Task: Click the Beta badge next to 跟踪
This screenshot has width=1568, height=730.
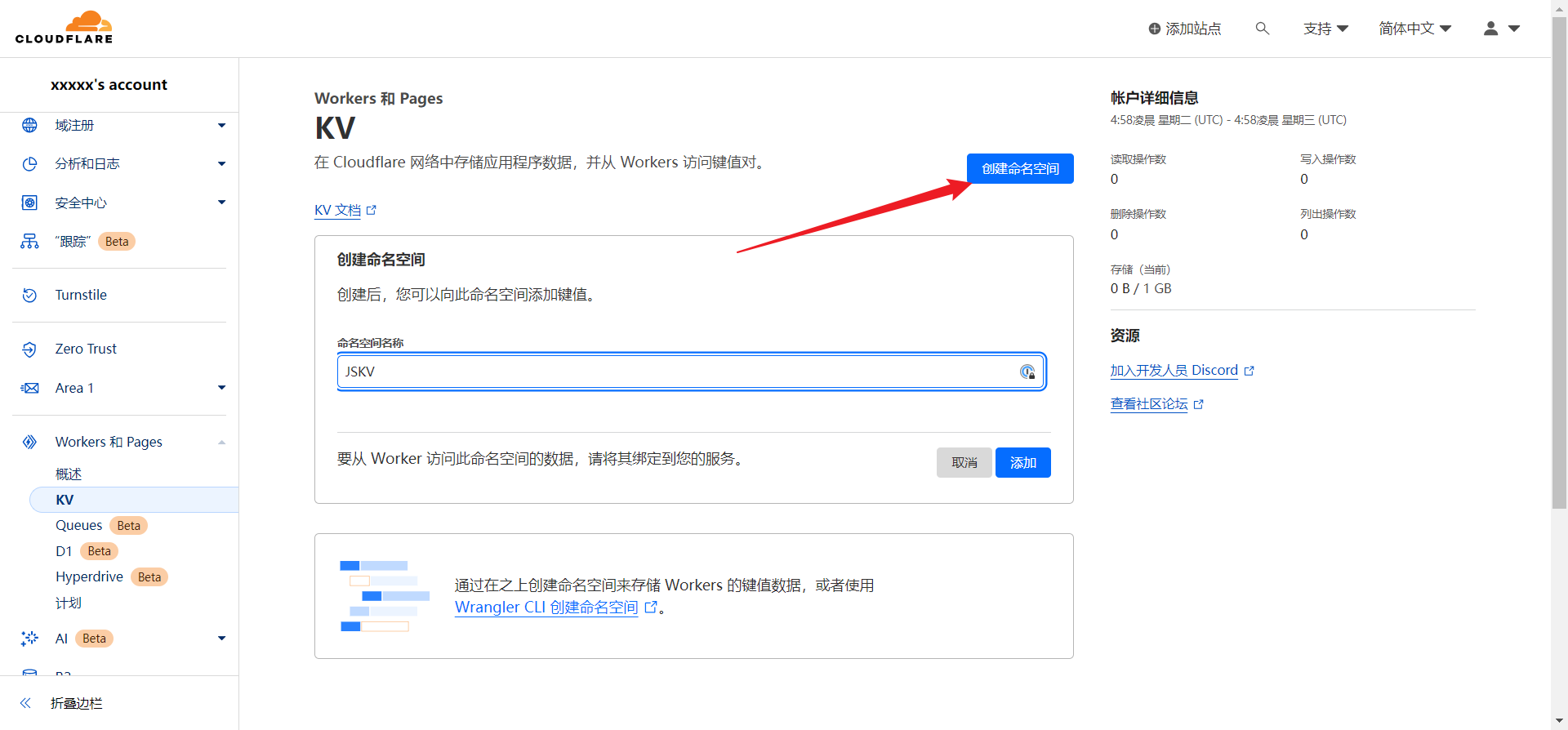Action: [x=117, y=242]
